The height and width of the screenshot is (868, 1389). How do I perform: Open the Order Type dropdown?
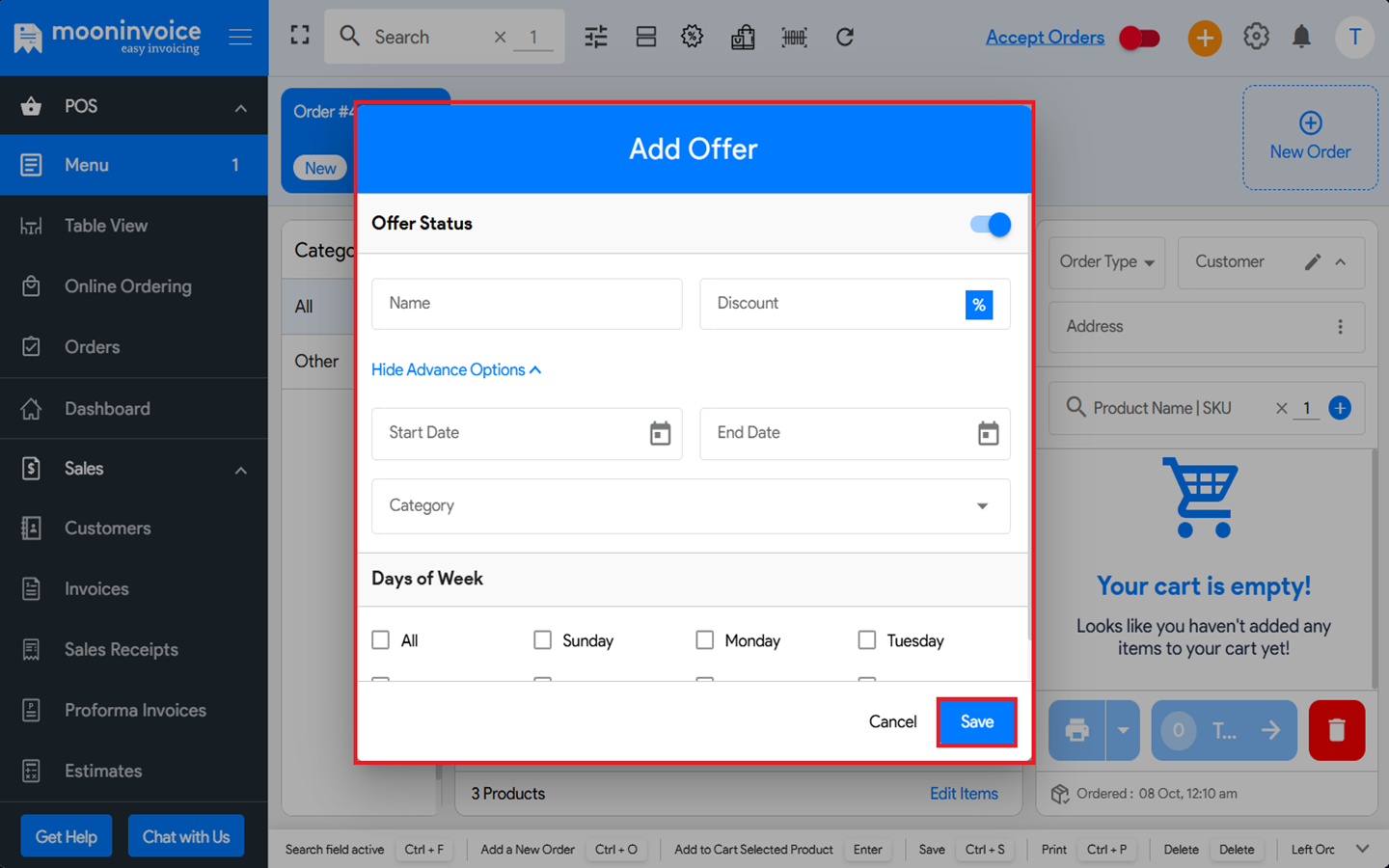point(1106,262)
